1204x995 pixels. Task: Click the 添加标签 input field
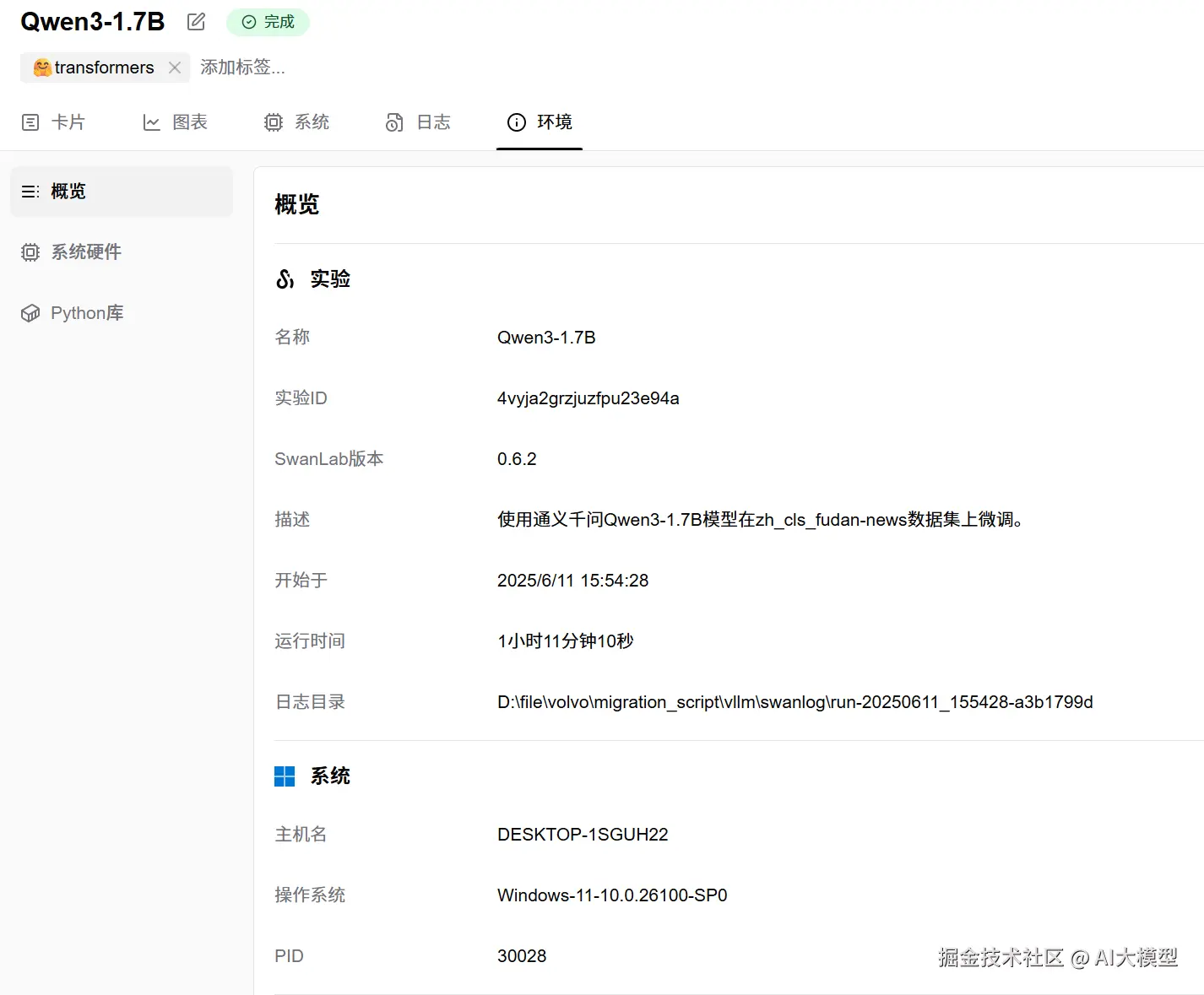coord(242,68)
